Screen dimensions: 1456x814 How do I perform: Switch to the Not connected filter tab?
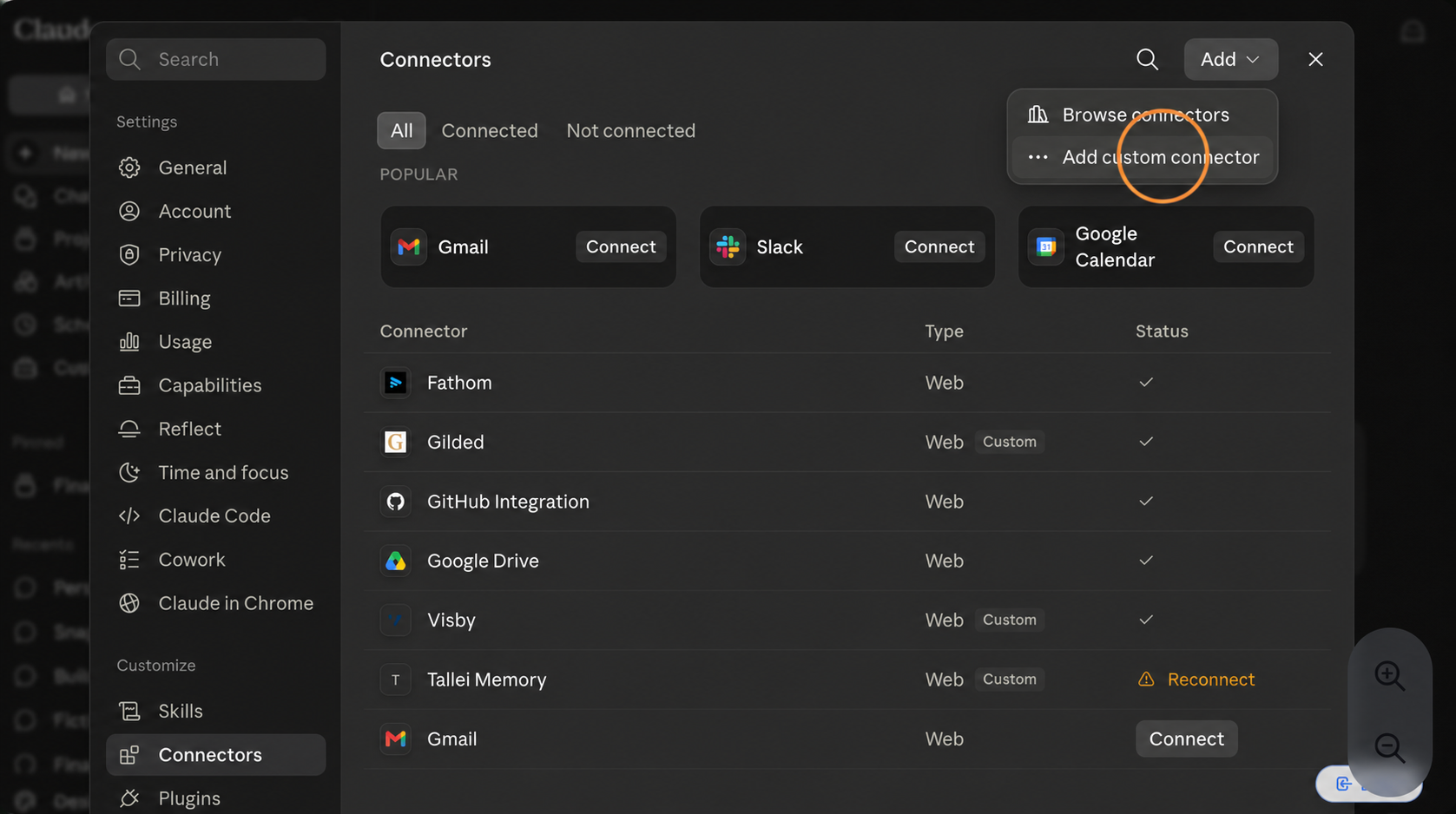pos(630,130)
